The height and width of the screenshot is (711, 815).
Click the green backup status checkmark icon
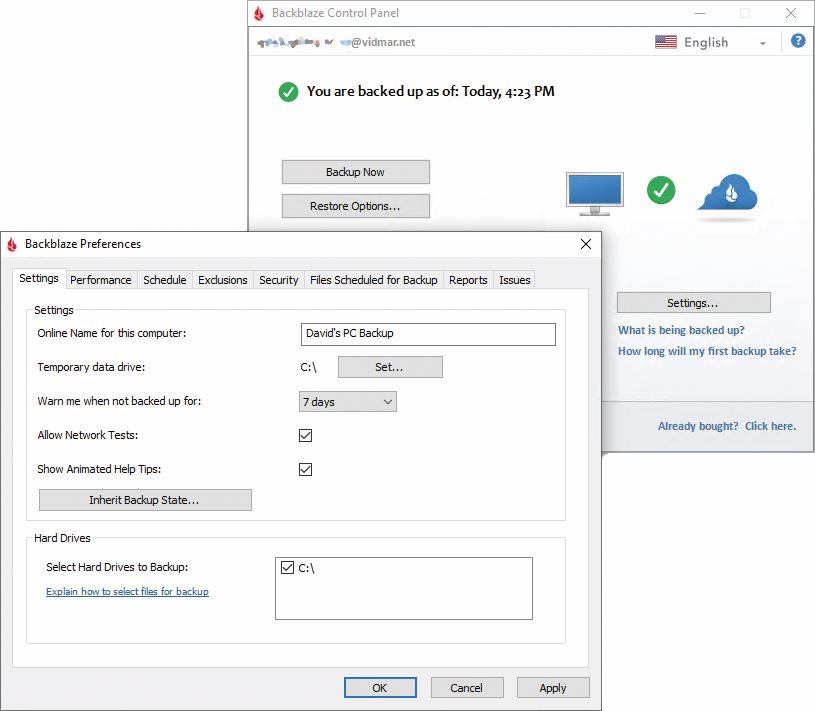coord(288,92)
